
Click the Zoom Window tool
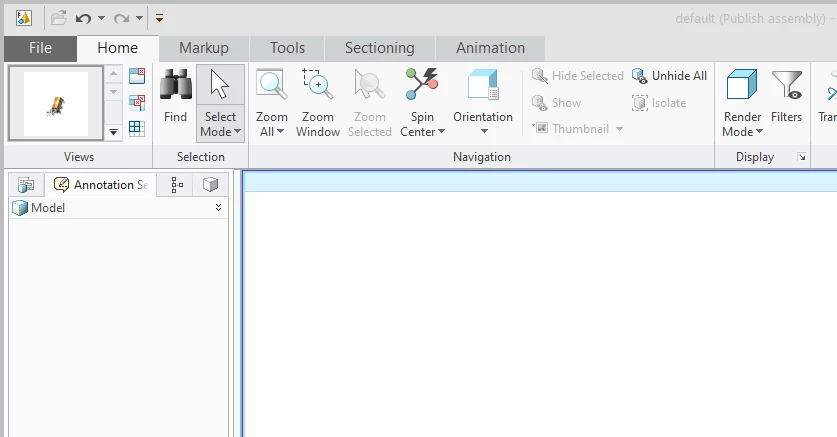318,102
